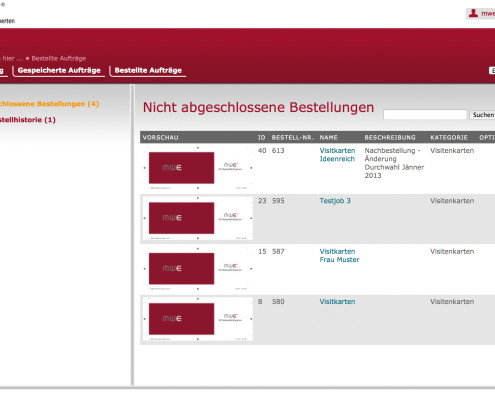Select Nicht abgeschlossene Bestellungen (4) in sidebar
The width and height of the screenshot is (495, 400).
coord(49,104)
